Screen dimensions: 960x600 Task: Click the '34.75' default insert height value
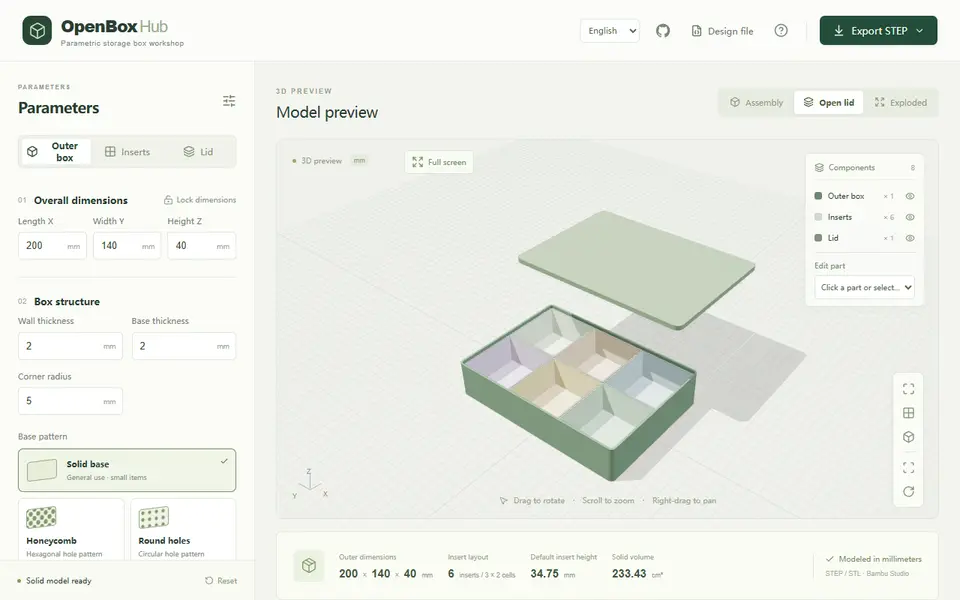pos(544,574)
